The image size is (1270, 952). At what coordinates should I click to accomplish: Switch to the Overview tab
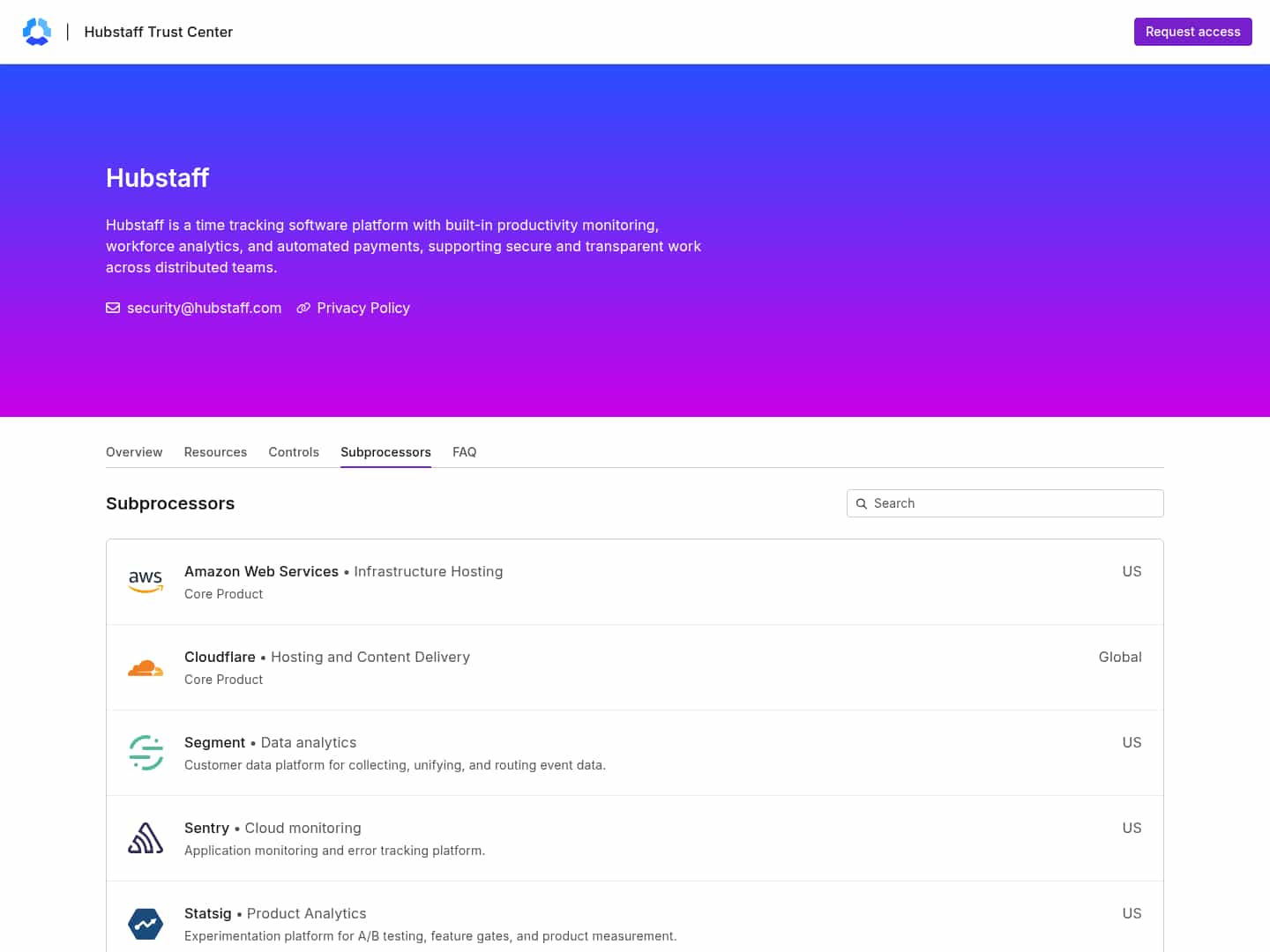[x=134, y=452]
